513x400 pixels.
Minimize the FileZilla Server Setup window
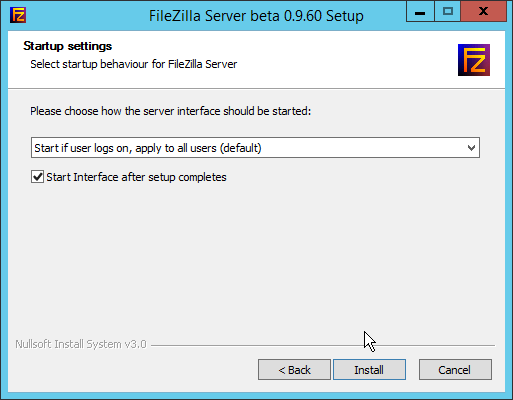pos(420,12)
